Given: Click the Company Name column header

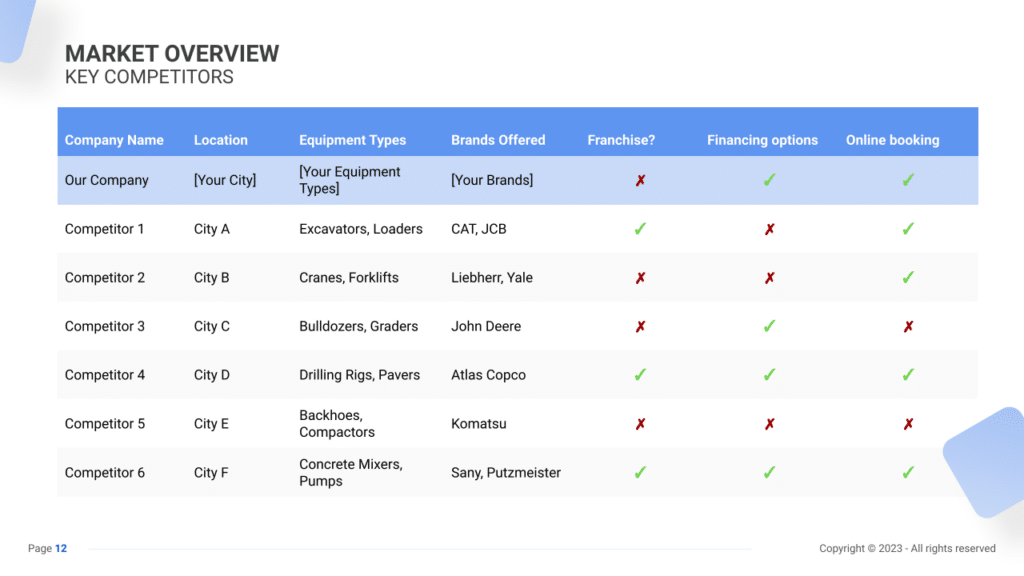Looking at the screenshot, I should coord(114,140).
